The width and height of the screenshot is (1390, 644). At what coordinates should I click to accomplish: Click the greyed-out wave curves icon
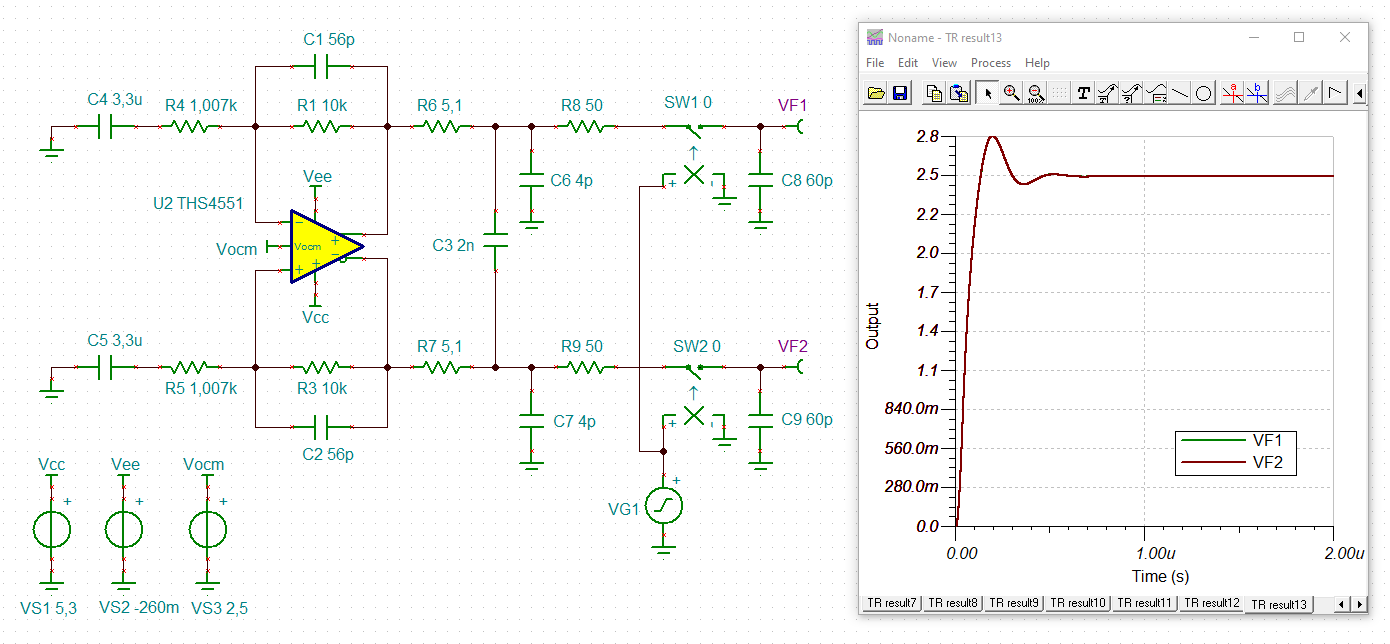click(1285, 93)
